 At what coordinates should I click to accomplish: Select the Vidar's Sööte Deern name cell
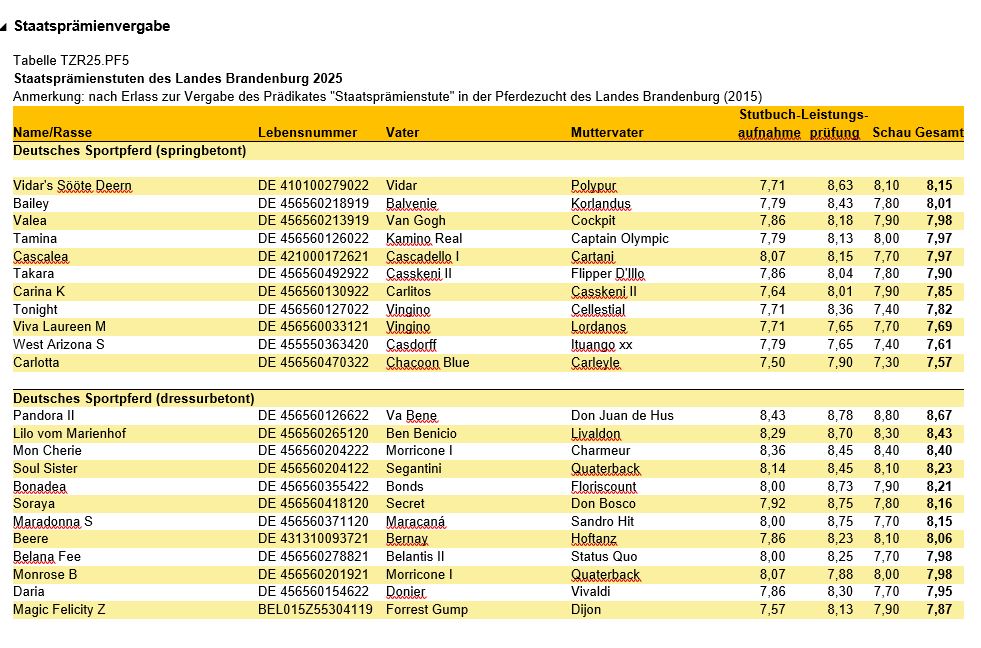click(73, 186)
